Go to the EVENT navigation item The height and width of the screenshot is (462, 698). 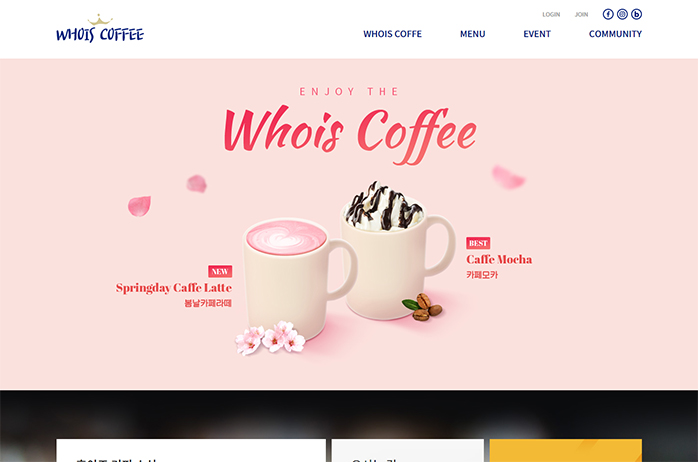click(537, 34)
